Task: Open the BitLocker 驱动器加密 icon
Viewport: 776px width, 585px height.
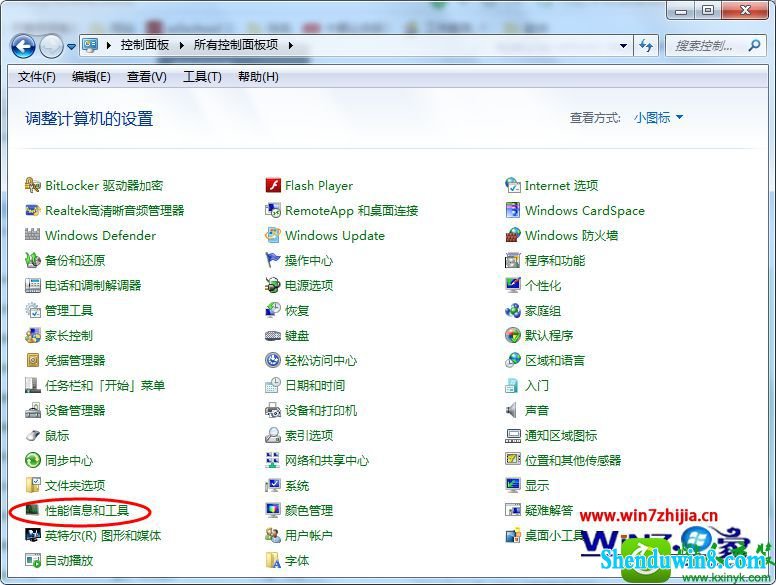Action: [33, 186]
